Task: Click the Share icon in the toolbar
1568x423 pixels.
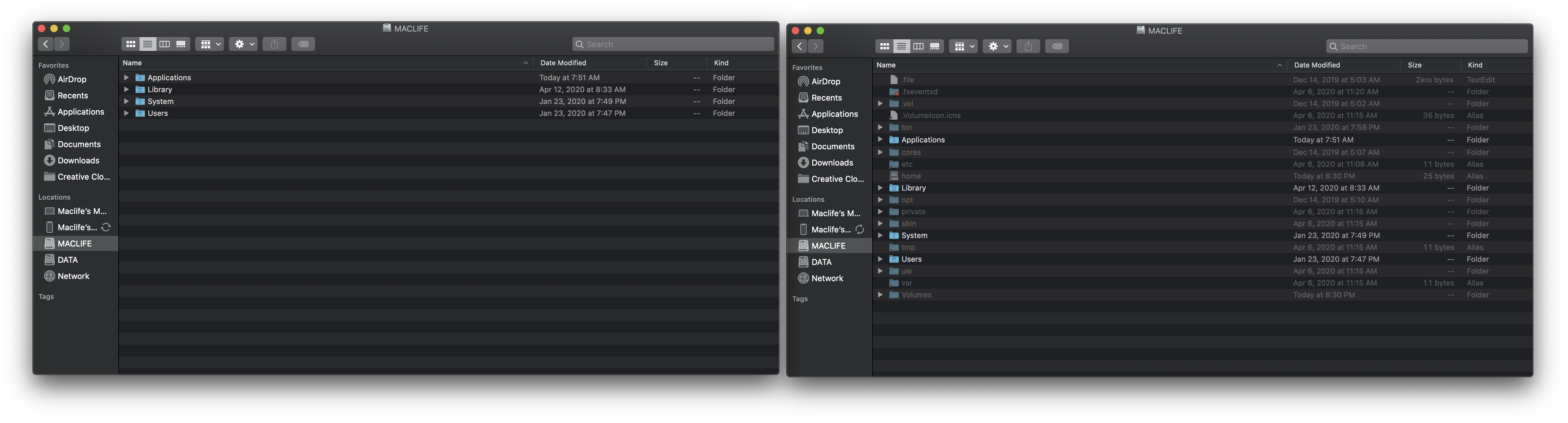Action: [x=274, y=43]
